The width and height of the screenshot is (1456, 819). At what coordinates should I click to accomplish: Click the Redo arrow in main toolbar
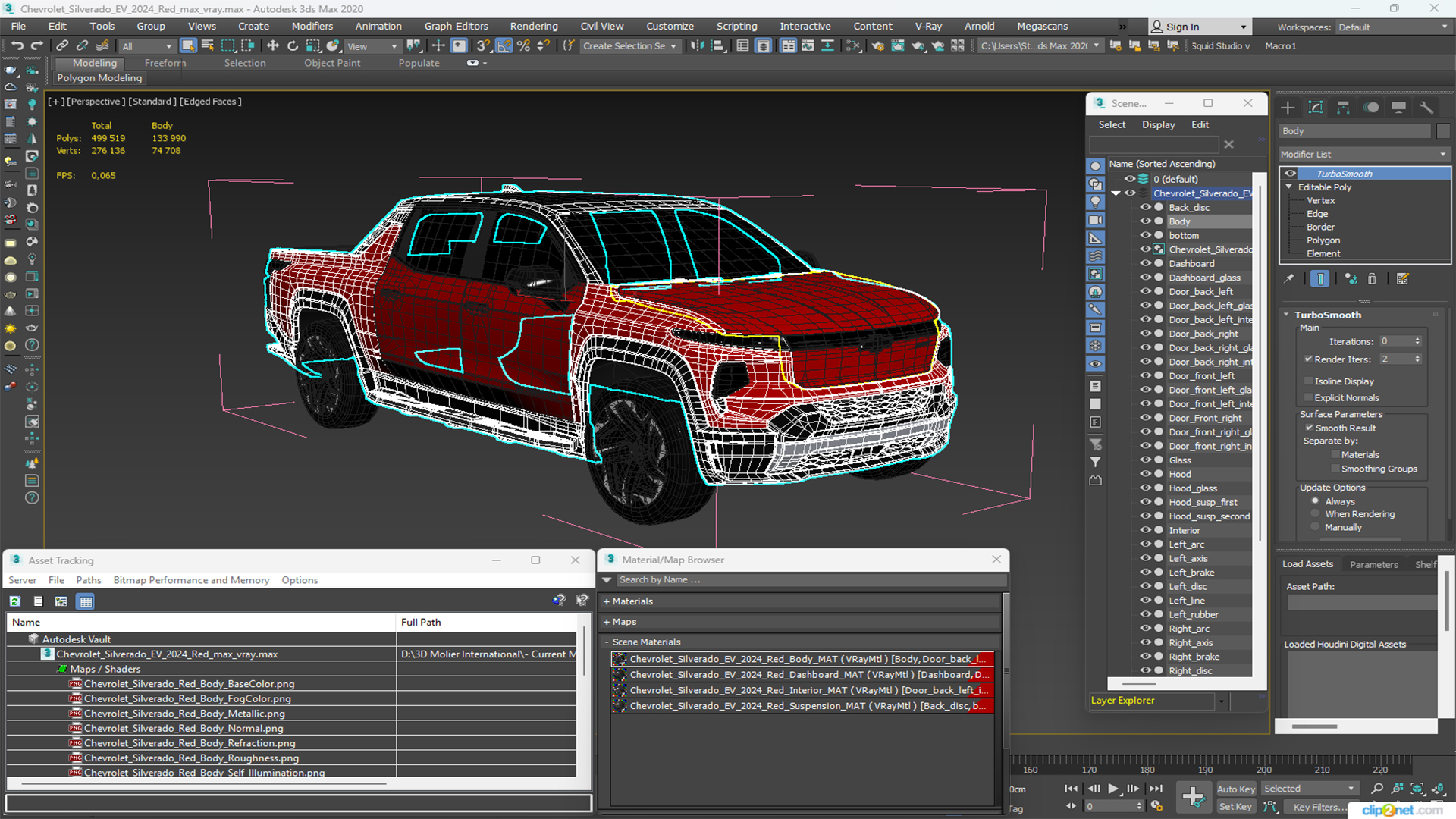coord(36,45)
